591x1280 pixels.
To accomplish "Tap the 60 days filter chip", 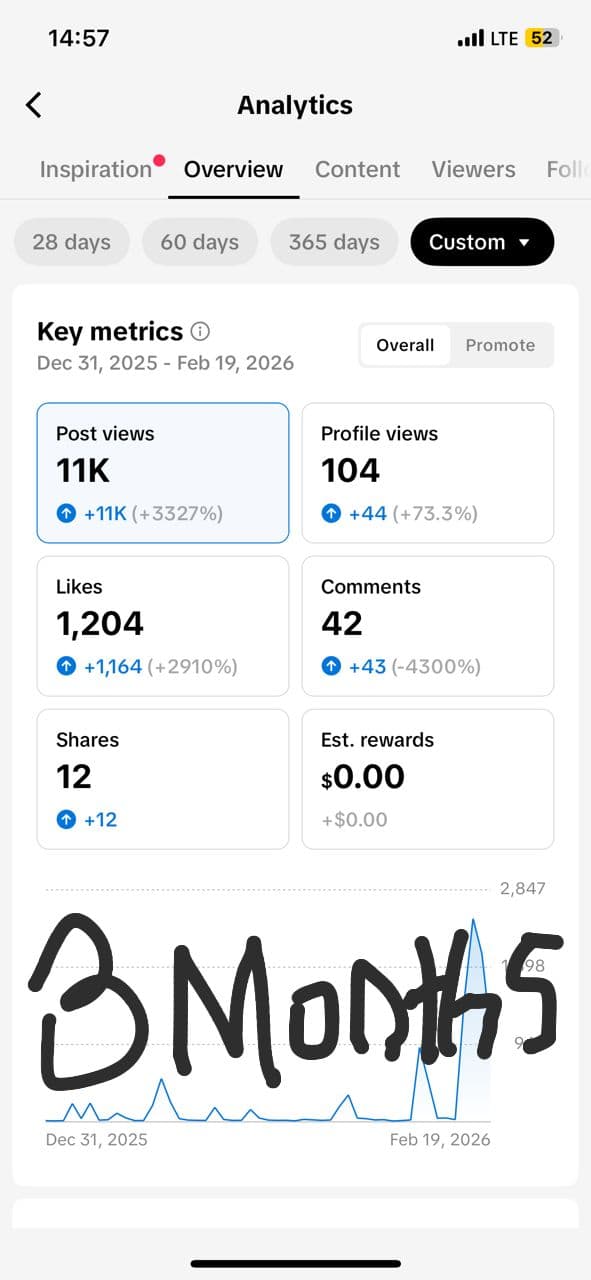I will pyautogui.click(x=200, y=241).
